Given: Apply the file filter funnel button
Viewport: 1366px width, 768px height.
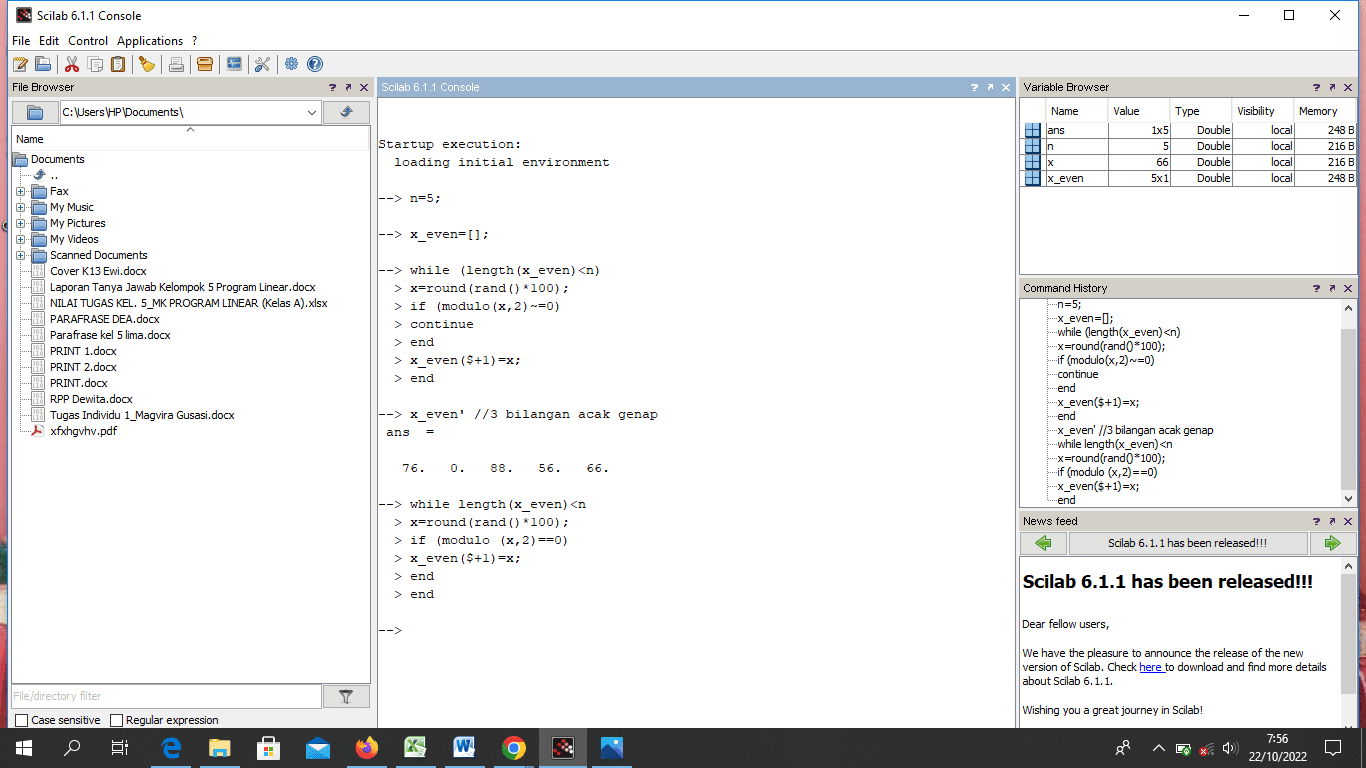Looking at the screenshot, I should 347,696.
